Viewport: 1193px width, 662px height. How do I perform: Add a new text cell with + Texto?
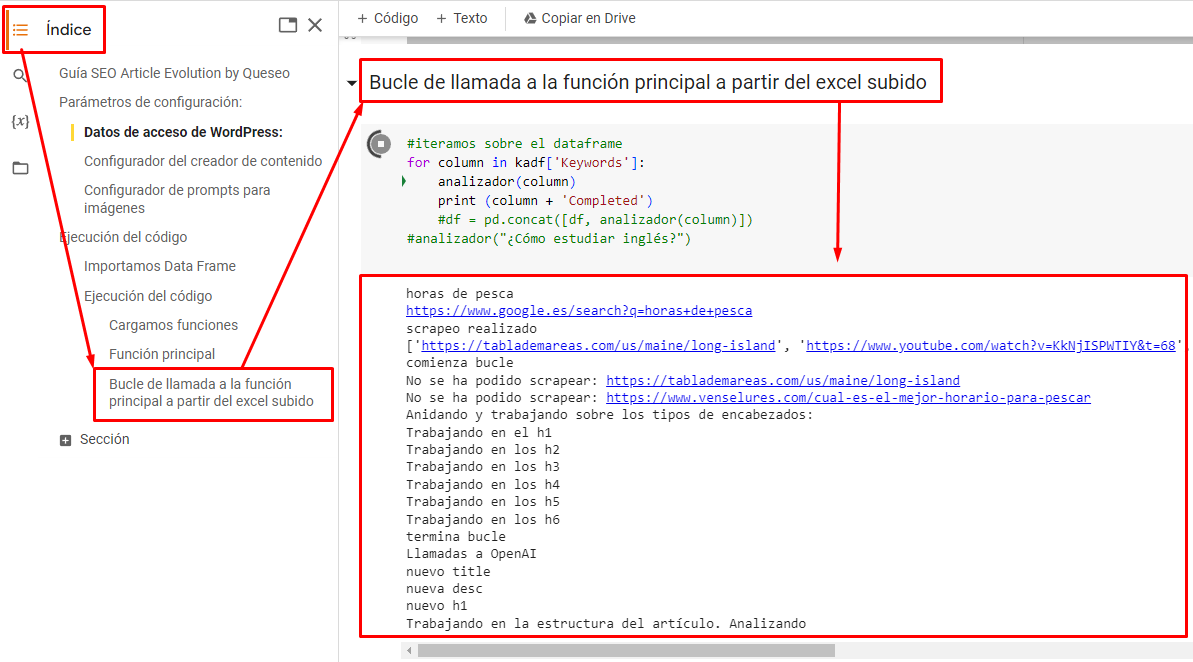(x=462, y=18)
